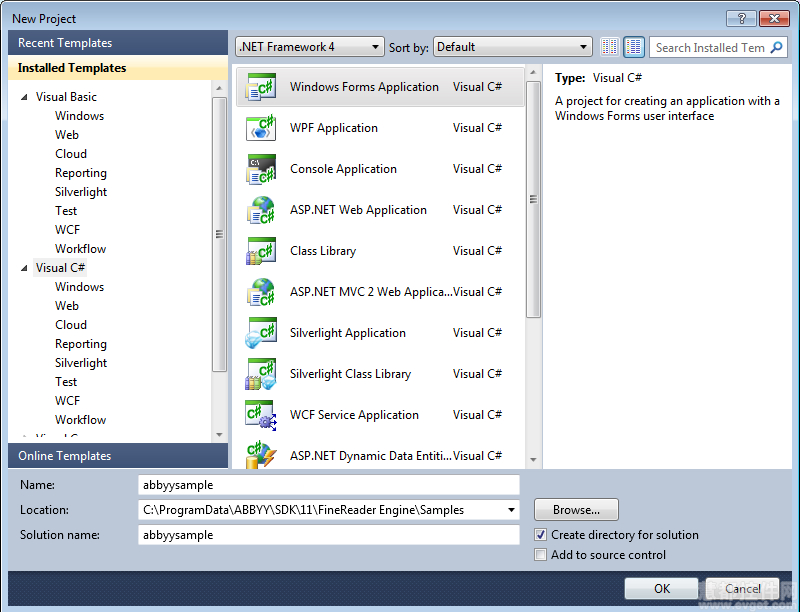This screenshot has width=800, height=612.
Task: Click the search magnifier icon
Action: pyautogui.click(x=777, y=47)
